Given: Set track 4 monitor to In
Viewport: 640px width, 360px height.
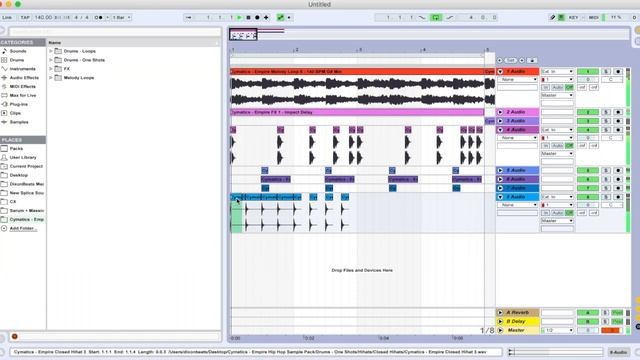Looking at the screenshot, I should point(546,146).
